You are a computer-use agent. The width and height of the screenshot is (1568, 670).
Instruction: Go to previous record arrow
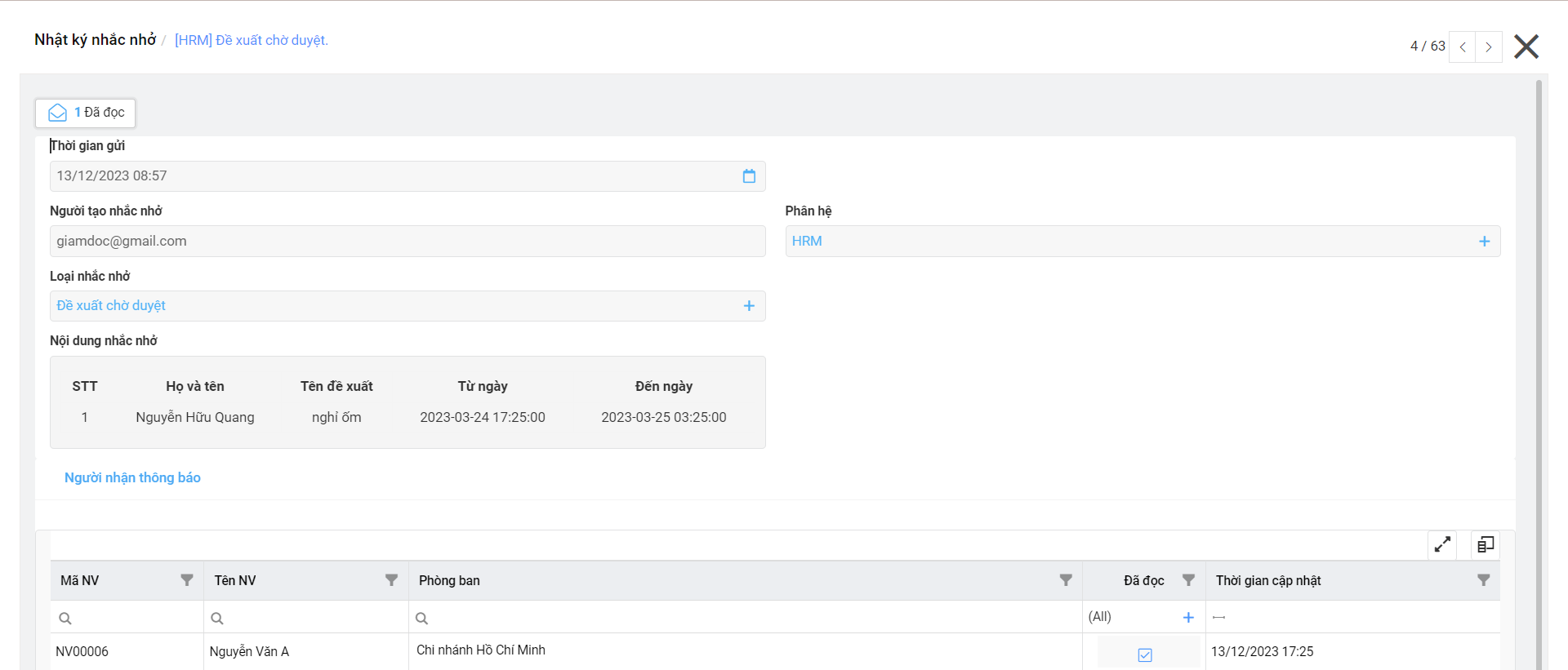(1463, 47)
